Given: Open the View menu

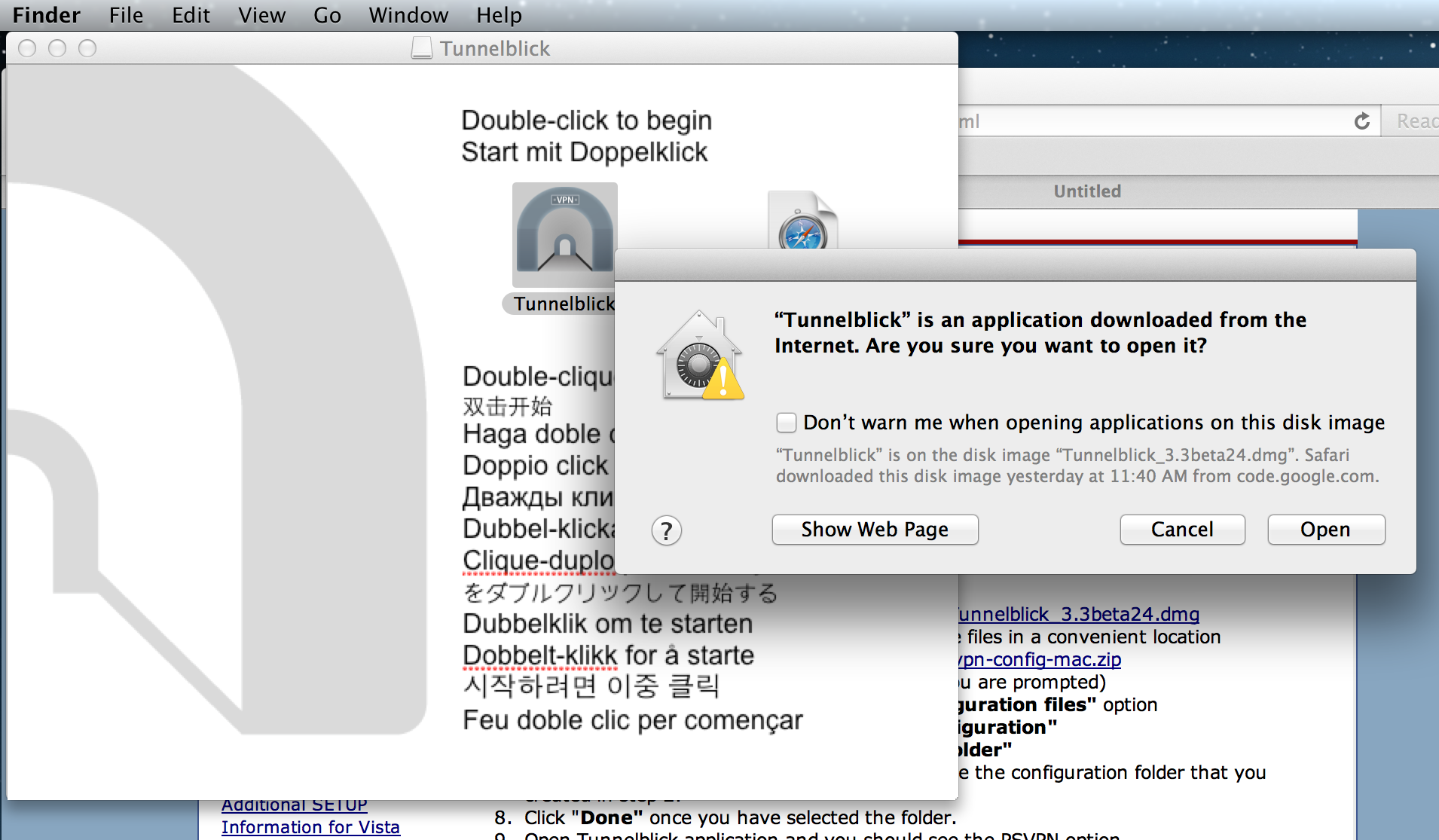Looking at the screenshot, I should (261, 15).
